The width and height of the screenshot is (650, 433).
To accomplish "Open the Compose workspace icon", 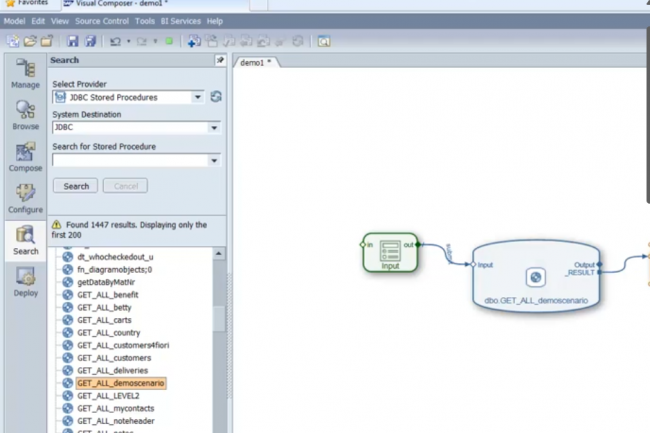I will pos(25,156).
